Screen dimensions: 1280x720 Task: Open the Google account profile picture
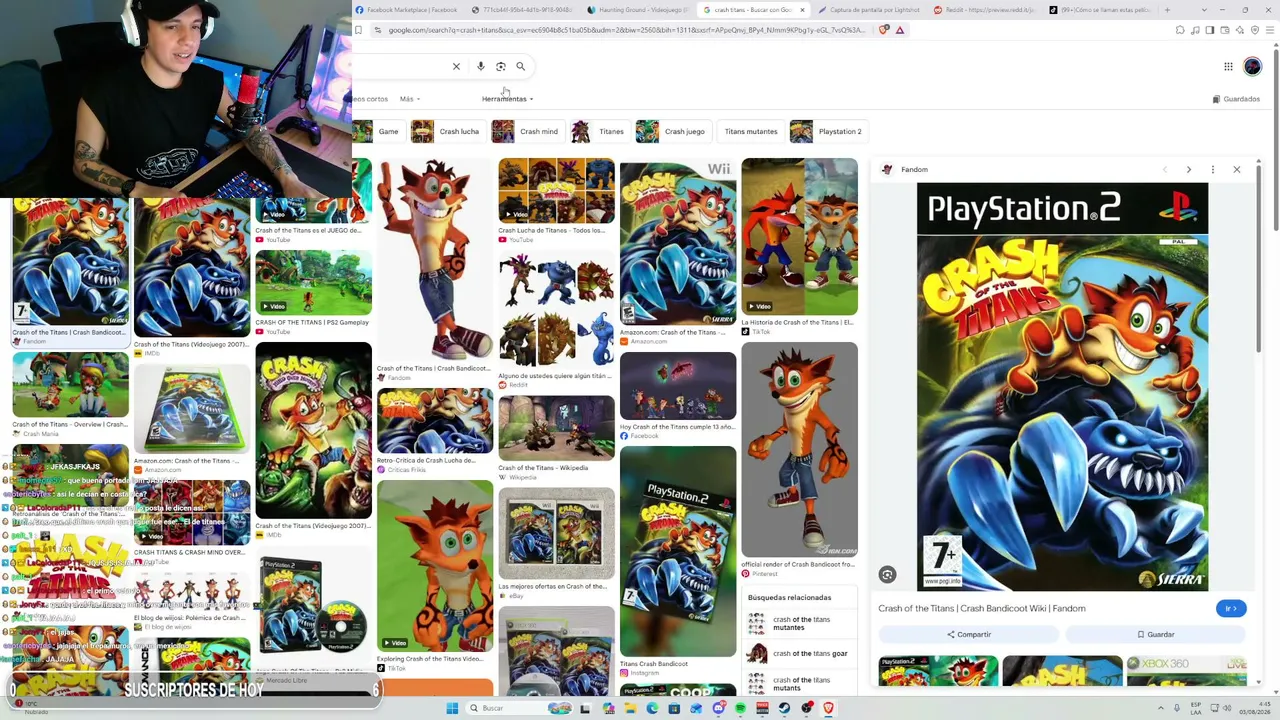pos(1253,66)
